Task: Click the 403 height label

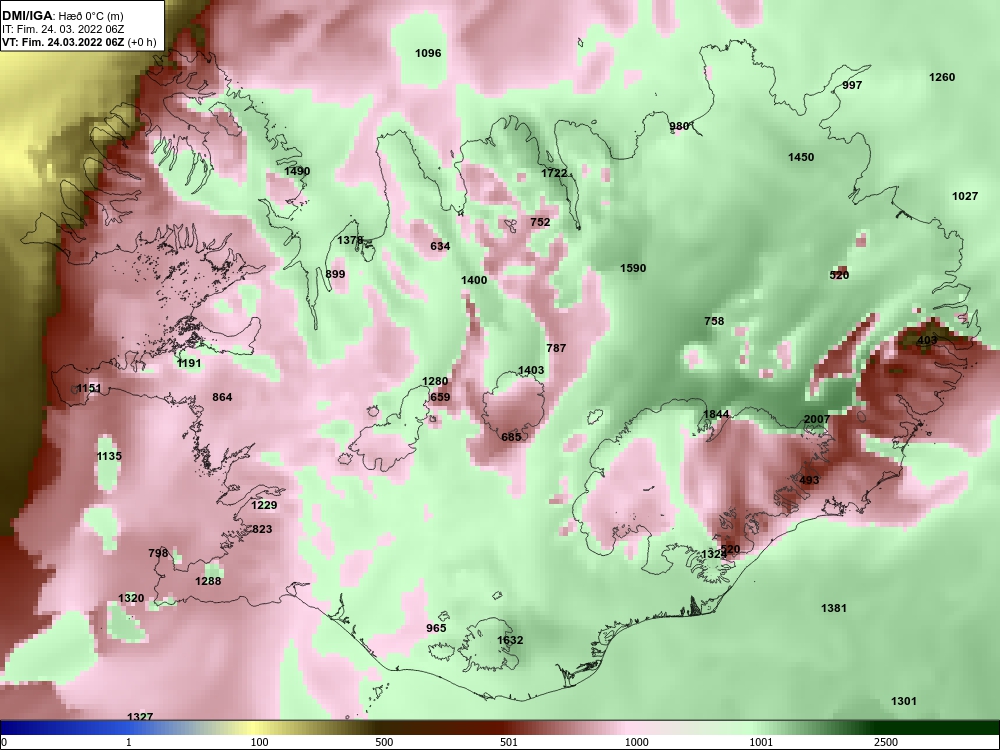Action: [927, 340]
